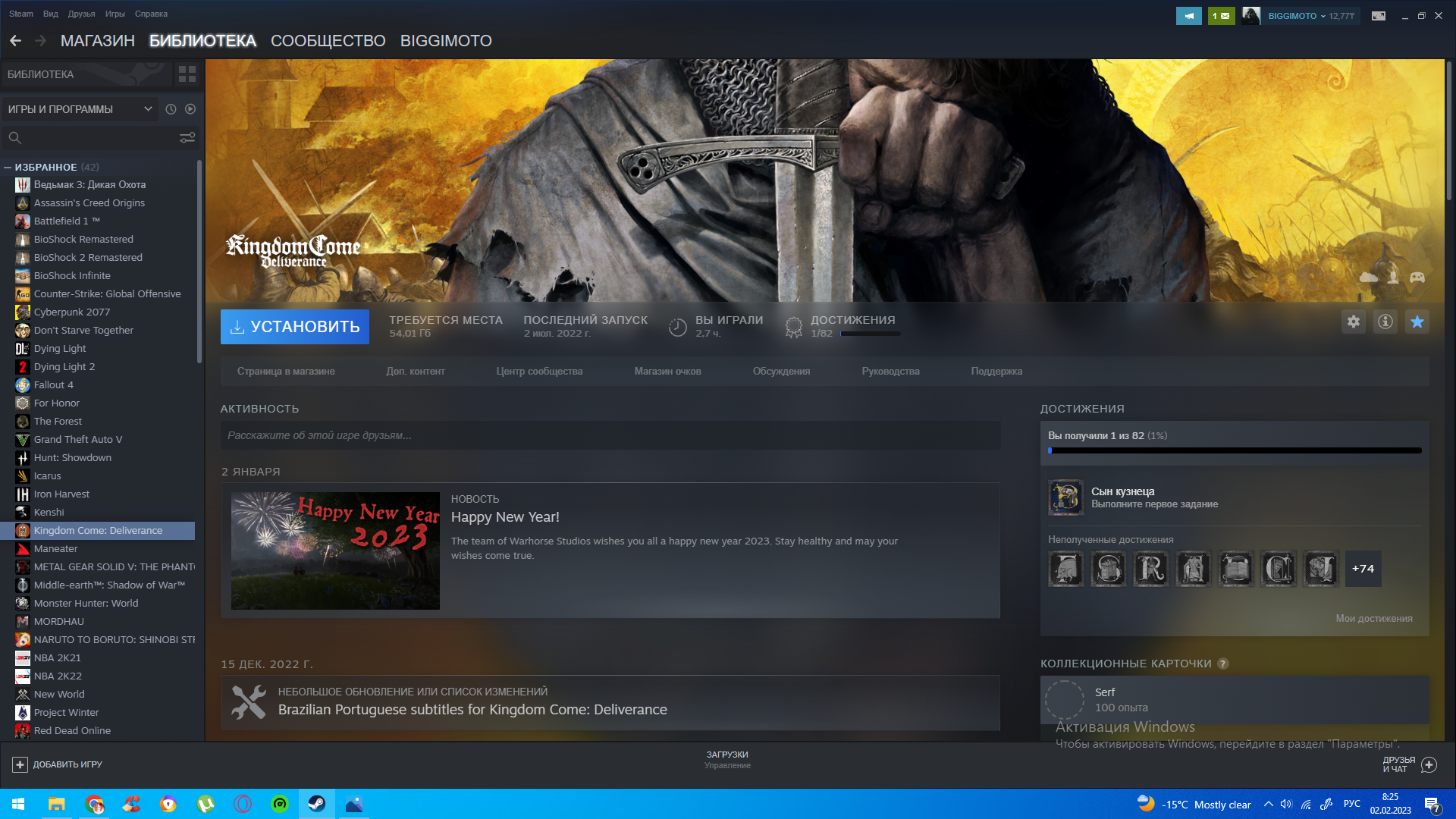Open the Windows Start menu
Image resolution: width=1456 pixels, height=819 pixels.
coord(18,804)
